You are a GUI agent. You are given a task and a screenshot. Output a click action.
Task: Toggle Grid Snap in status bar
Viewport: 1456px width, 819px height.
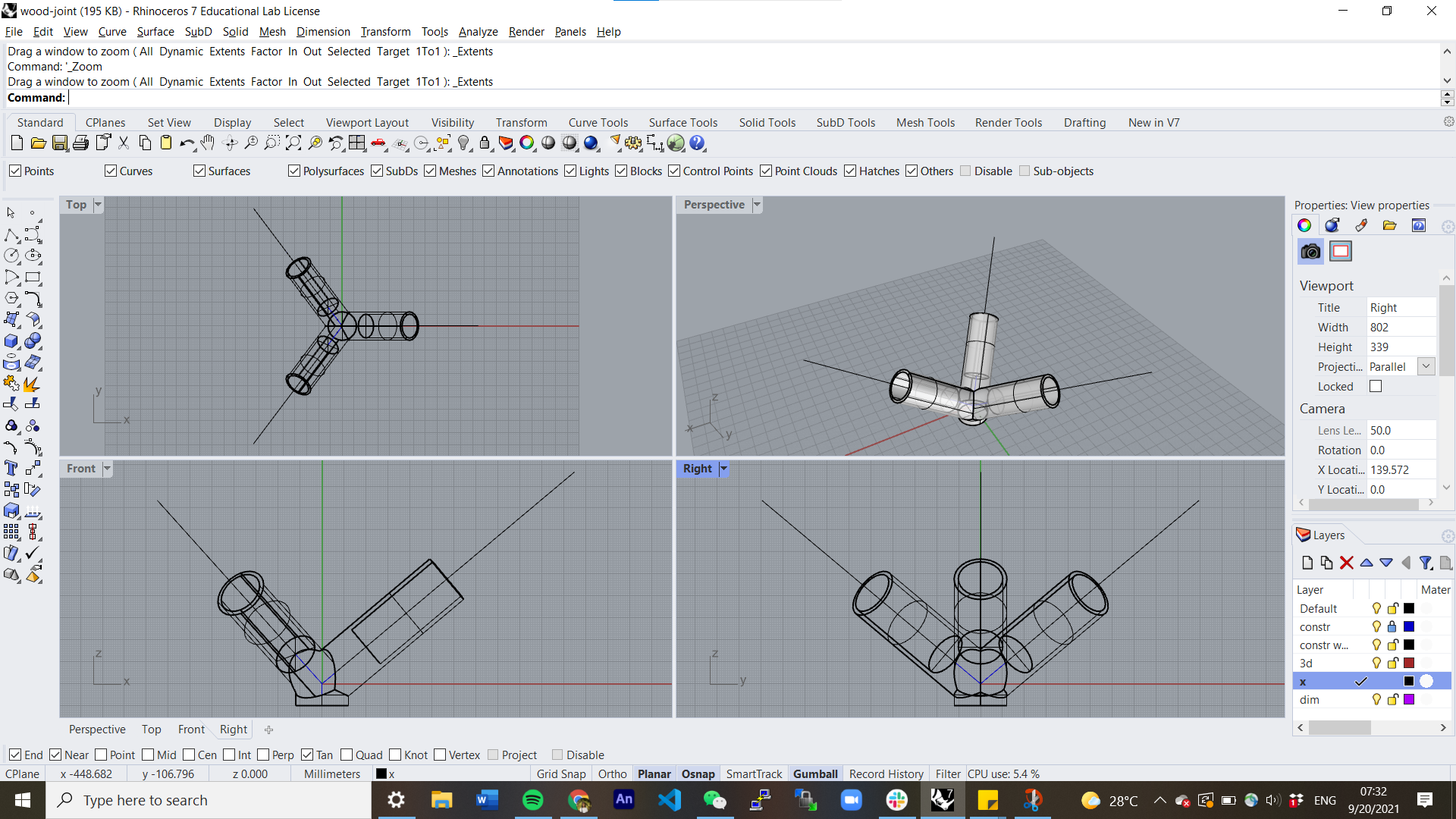[561, 774]
